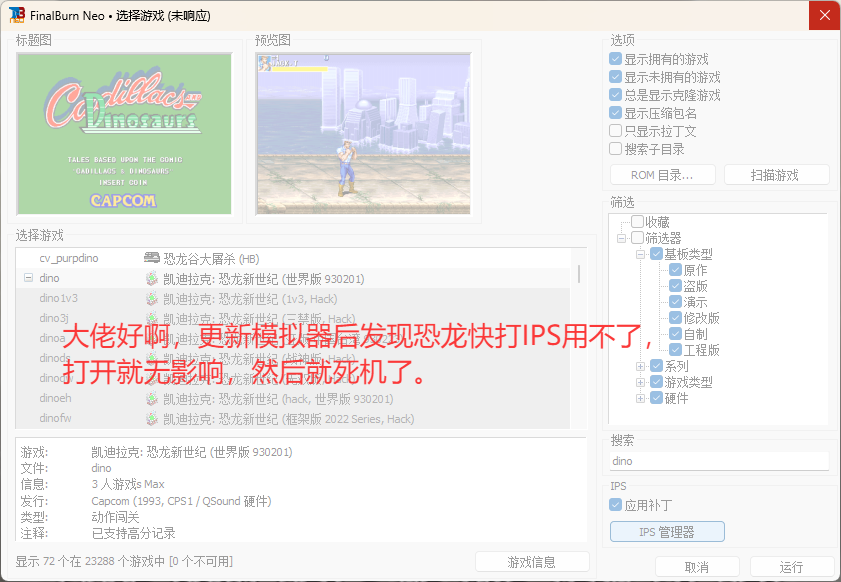Click the 游戏信息 button
The height and width of the screenshot is (582, 841).
[x=532, y=562]
